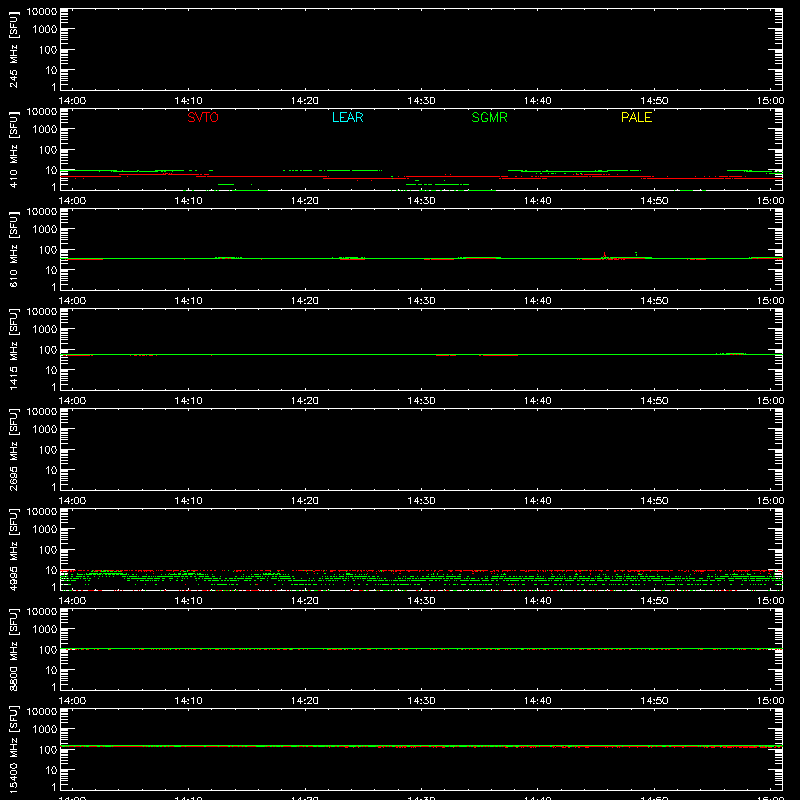This screenshot has height=800, width=800.
Task: Click the green SGMR station label
Action: [489, 117]
